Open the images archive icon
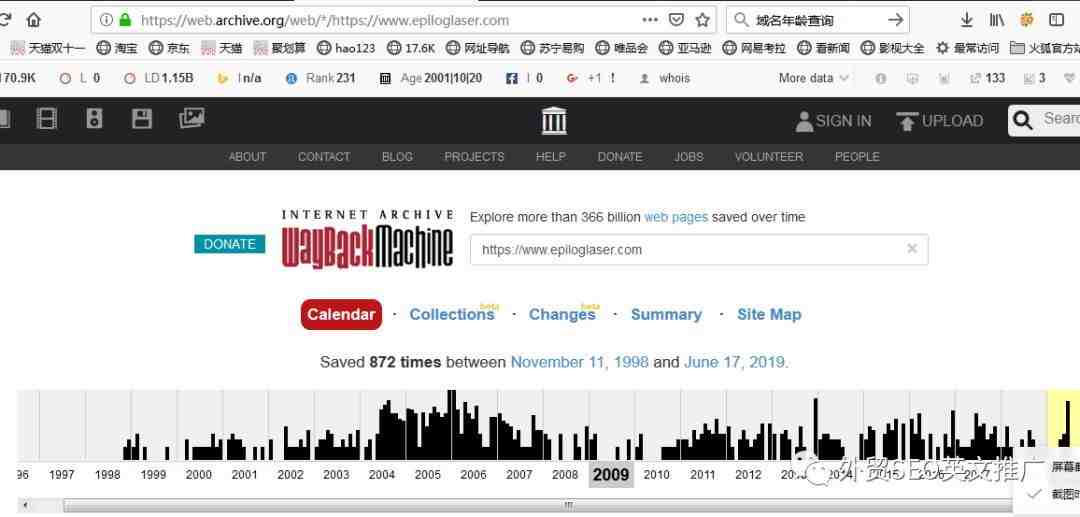The width and height of the screenshot is (1080, 517). [191, 119]
